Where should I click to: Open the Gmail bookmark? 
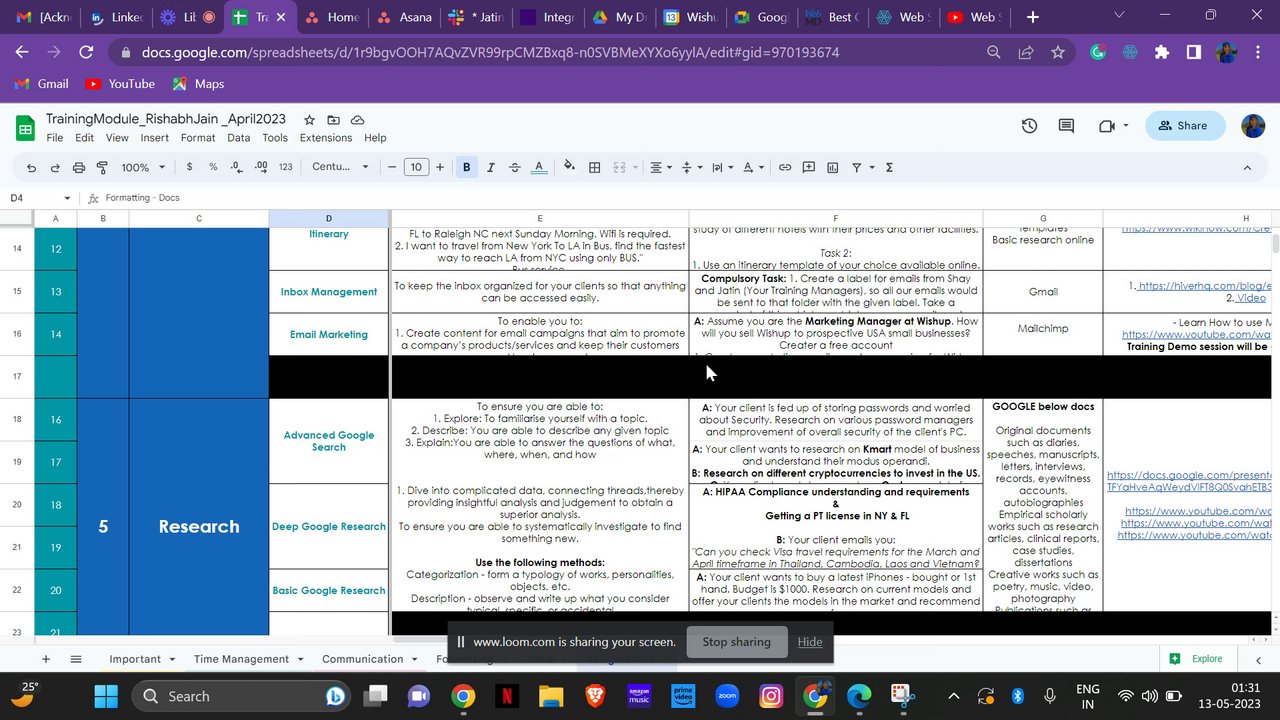point(41,84)
